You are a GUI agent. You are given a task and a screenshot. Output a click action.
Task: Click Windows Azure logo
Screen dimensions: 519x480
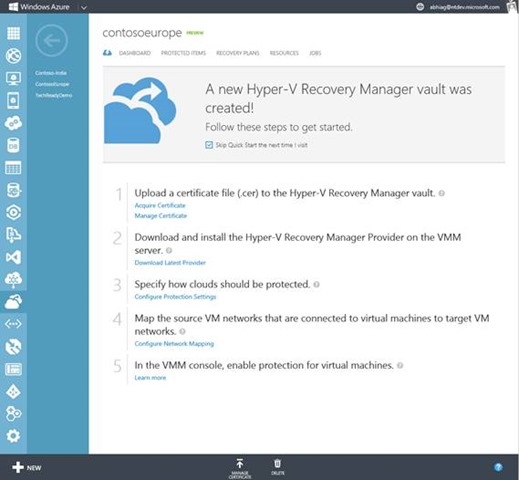pyautogui.click(x=39, y=7)
